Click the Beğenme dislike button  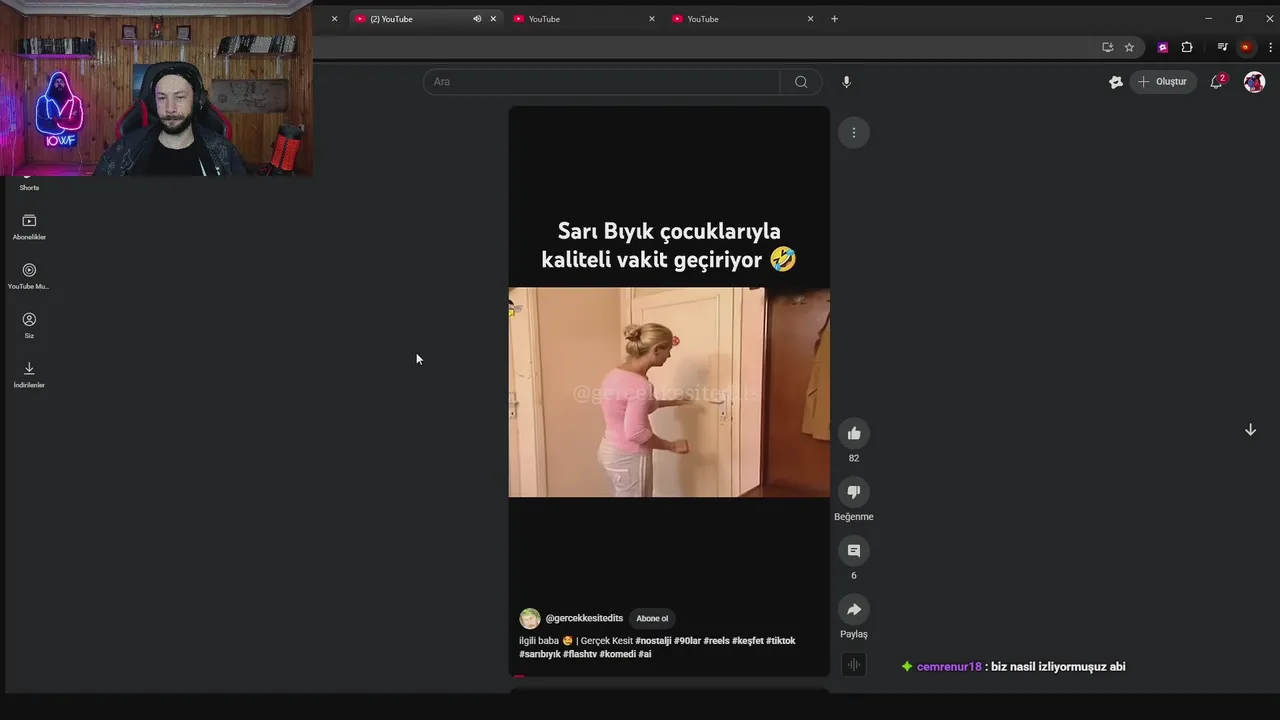(854, 492)
